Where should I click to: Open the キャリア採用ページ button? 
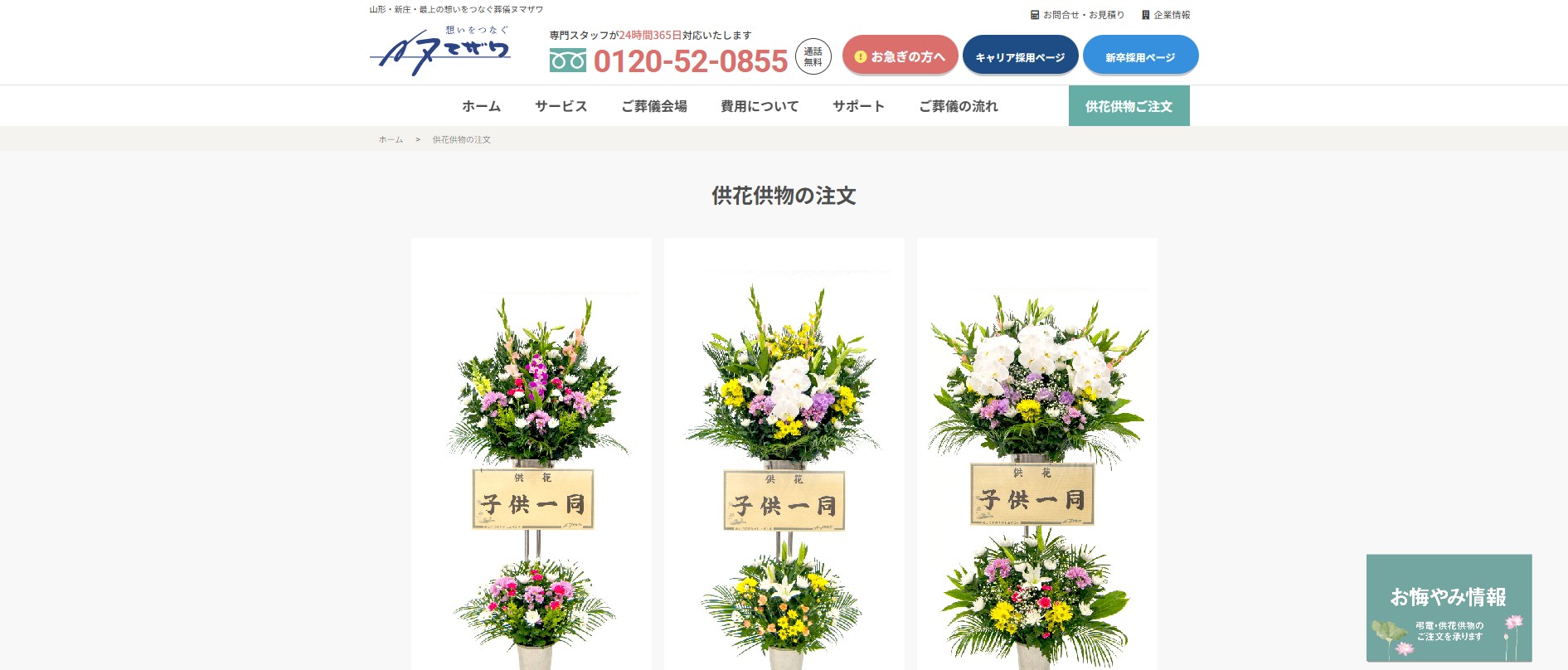point(1020,55)
